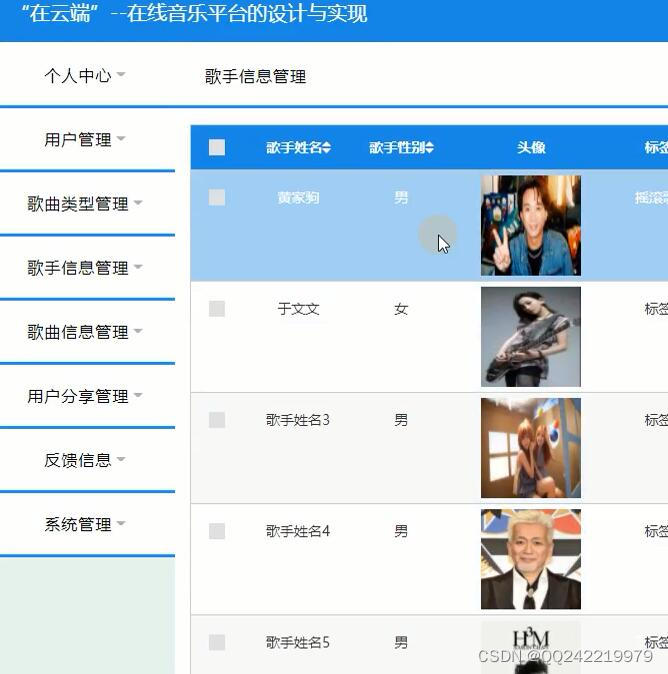The width and height of the screenshot is (668, 674).
Task: Expand the 个人中心 menu arrow
Action: [x=121, y=74]
